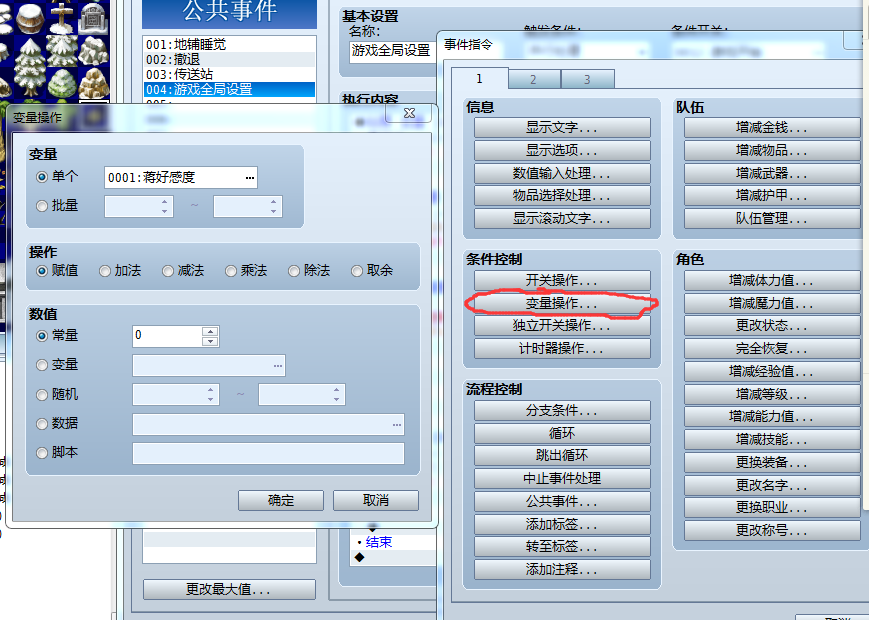This screenshot has width=869, height=620.
Task: Select the 变量 operand radio button
Action: [42, 365]
